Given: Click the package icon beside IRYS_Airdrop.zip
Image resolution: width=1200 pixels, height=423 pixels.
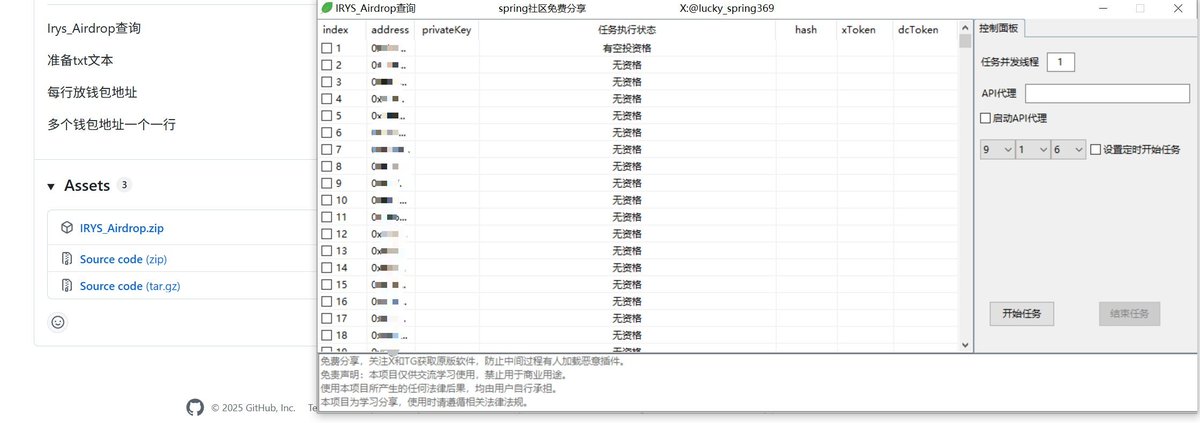Looking at the screenshot, I should (66, 228).
